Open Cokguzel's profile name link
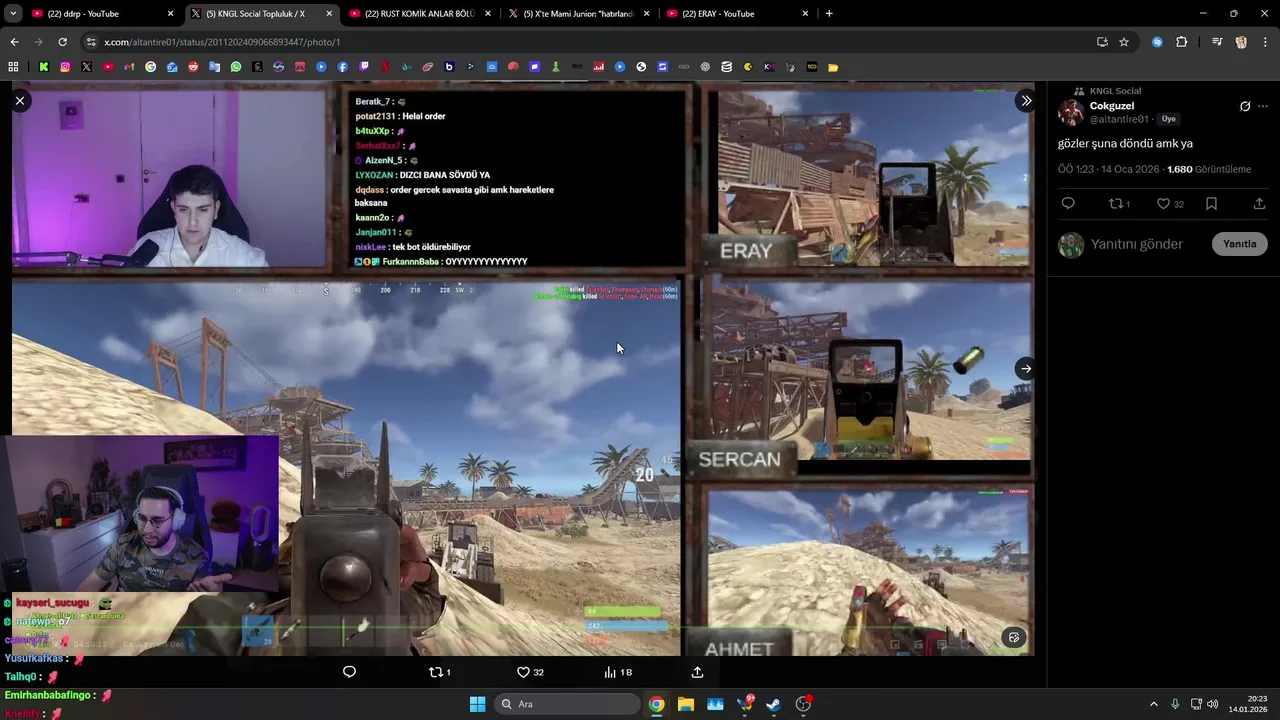The width and height of the screenshot is (1280, 720). 1112,106
